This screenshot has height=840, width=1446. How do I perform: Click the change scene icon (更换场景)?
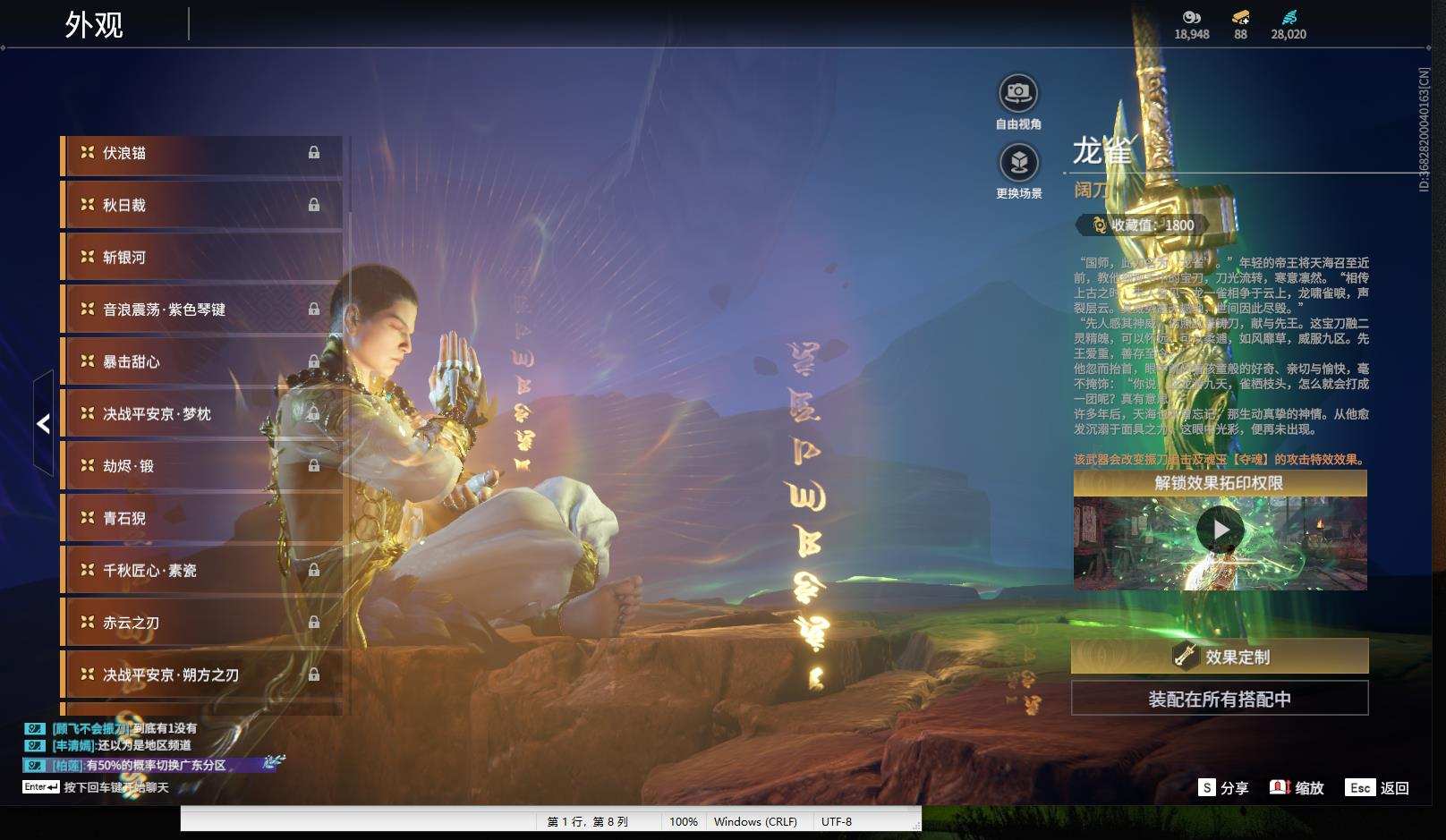(1018, 162)
